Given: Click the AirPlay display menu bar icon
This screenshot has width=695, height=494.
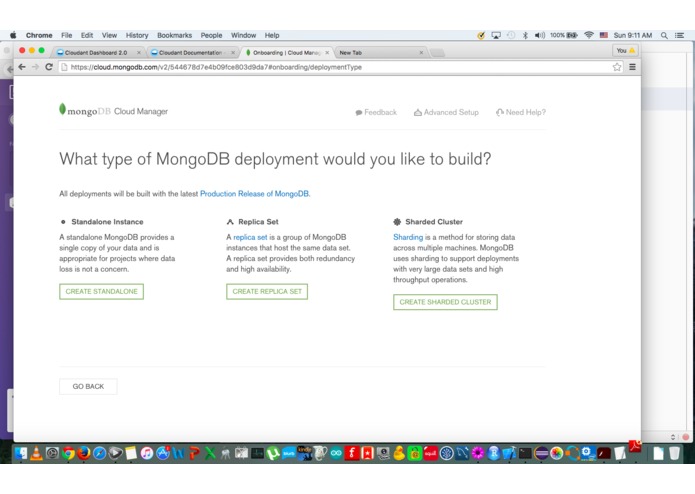Looking at the screenshot, I should pos(496,35).
